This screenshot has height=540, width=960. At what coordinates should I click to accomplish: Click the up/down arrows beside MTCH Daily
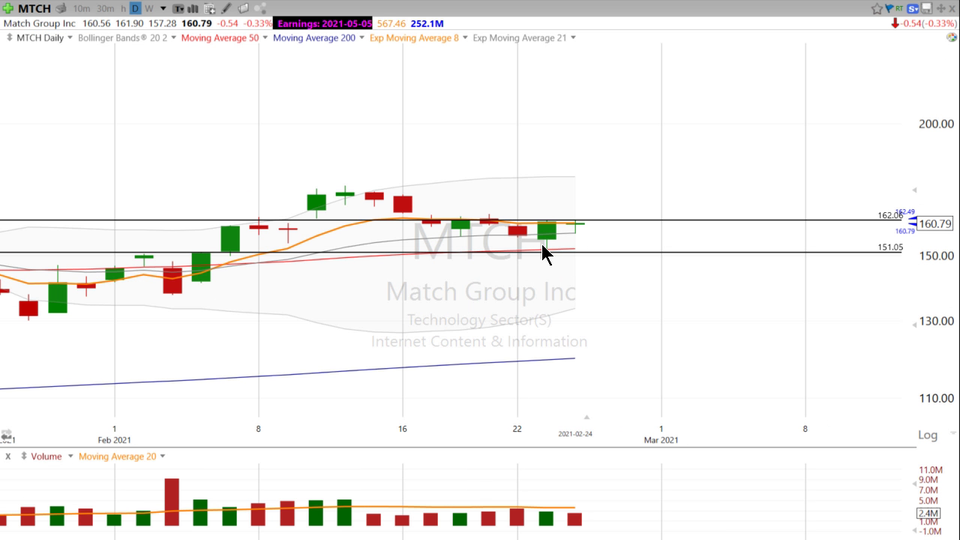pyautogui.click(x=9, y=38)
